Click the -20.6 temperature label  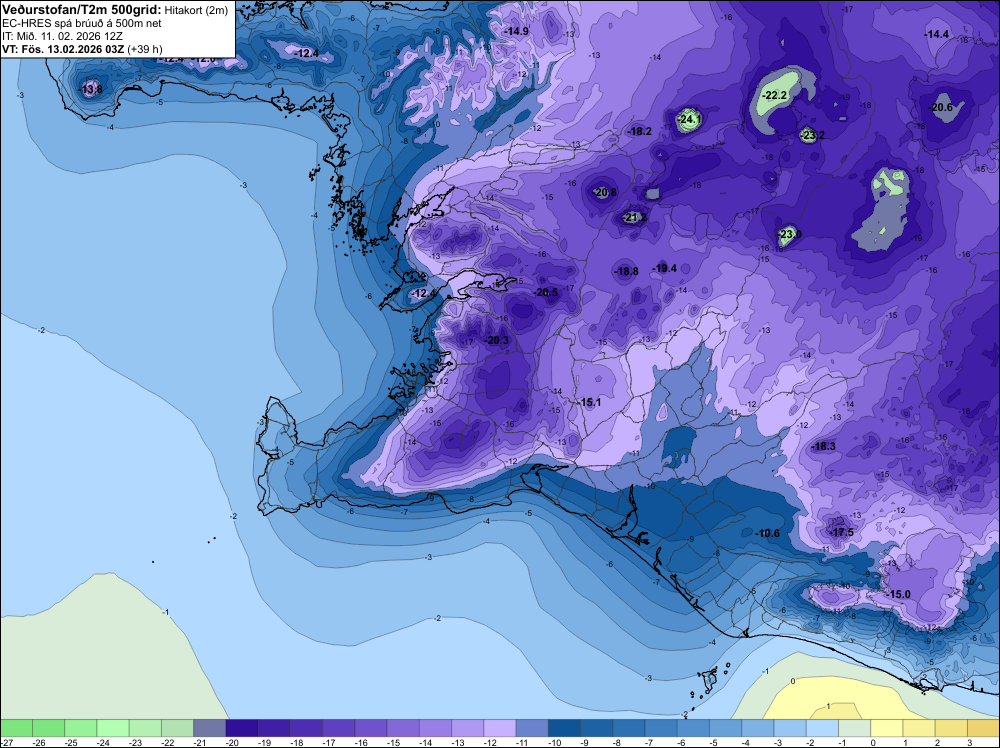[x=941, y=108]
